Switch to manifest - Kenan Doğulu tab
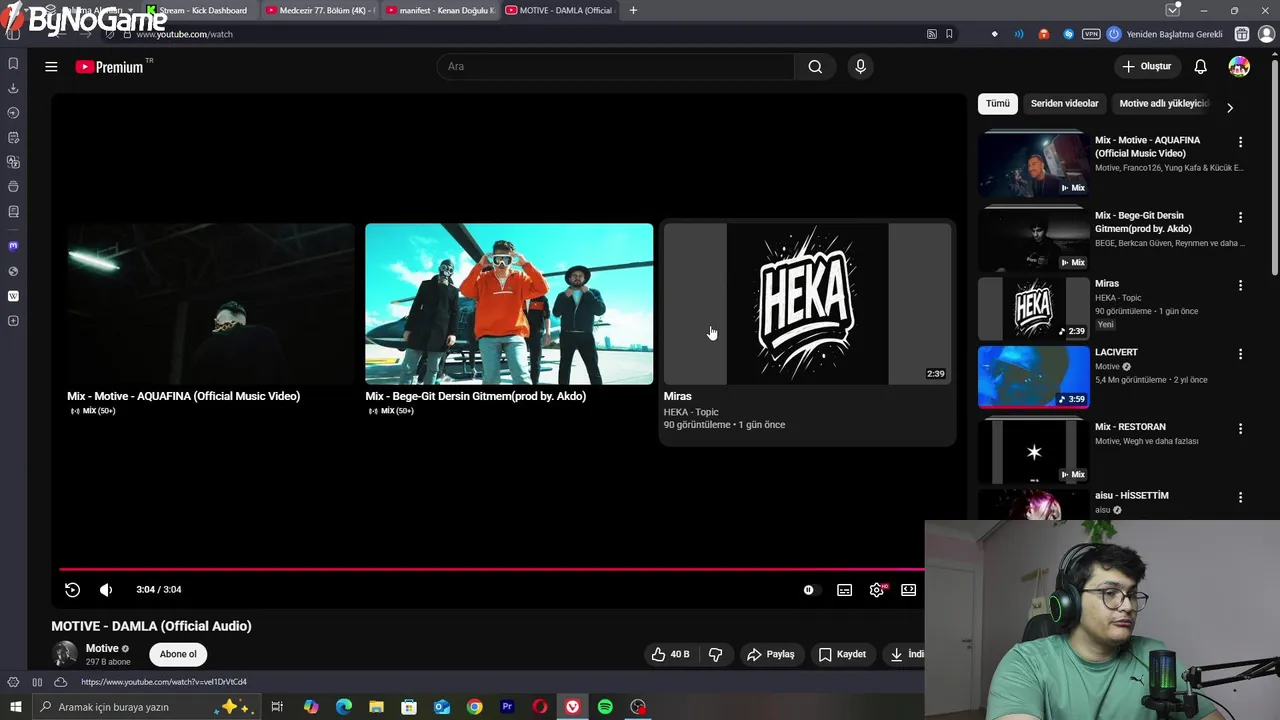The image size is (1280, 720). pyautogui.click(x=440, y=10)
